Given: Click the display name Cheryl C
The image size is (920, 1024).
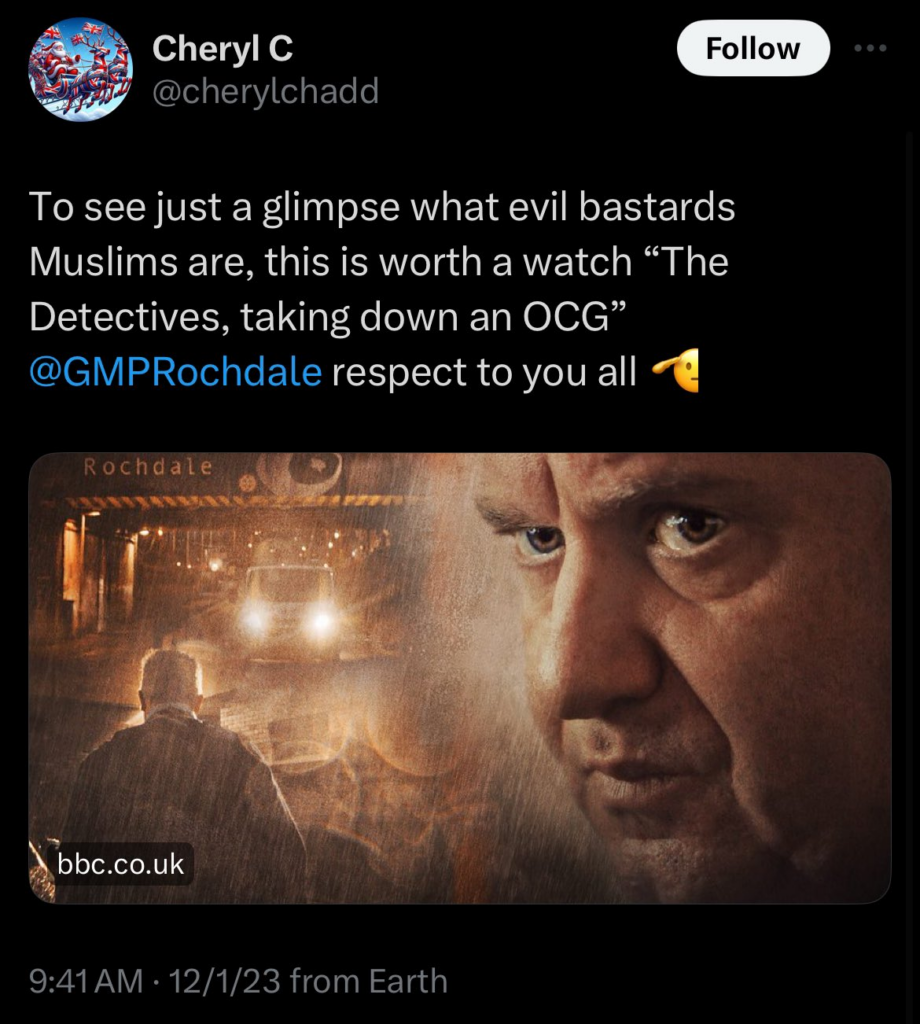Looking at the screenshot, I should pyautogui.click(x=222, y=47).
